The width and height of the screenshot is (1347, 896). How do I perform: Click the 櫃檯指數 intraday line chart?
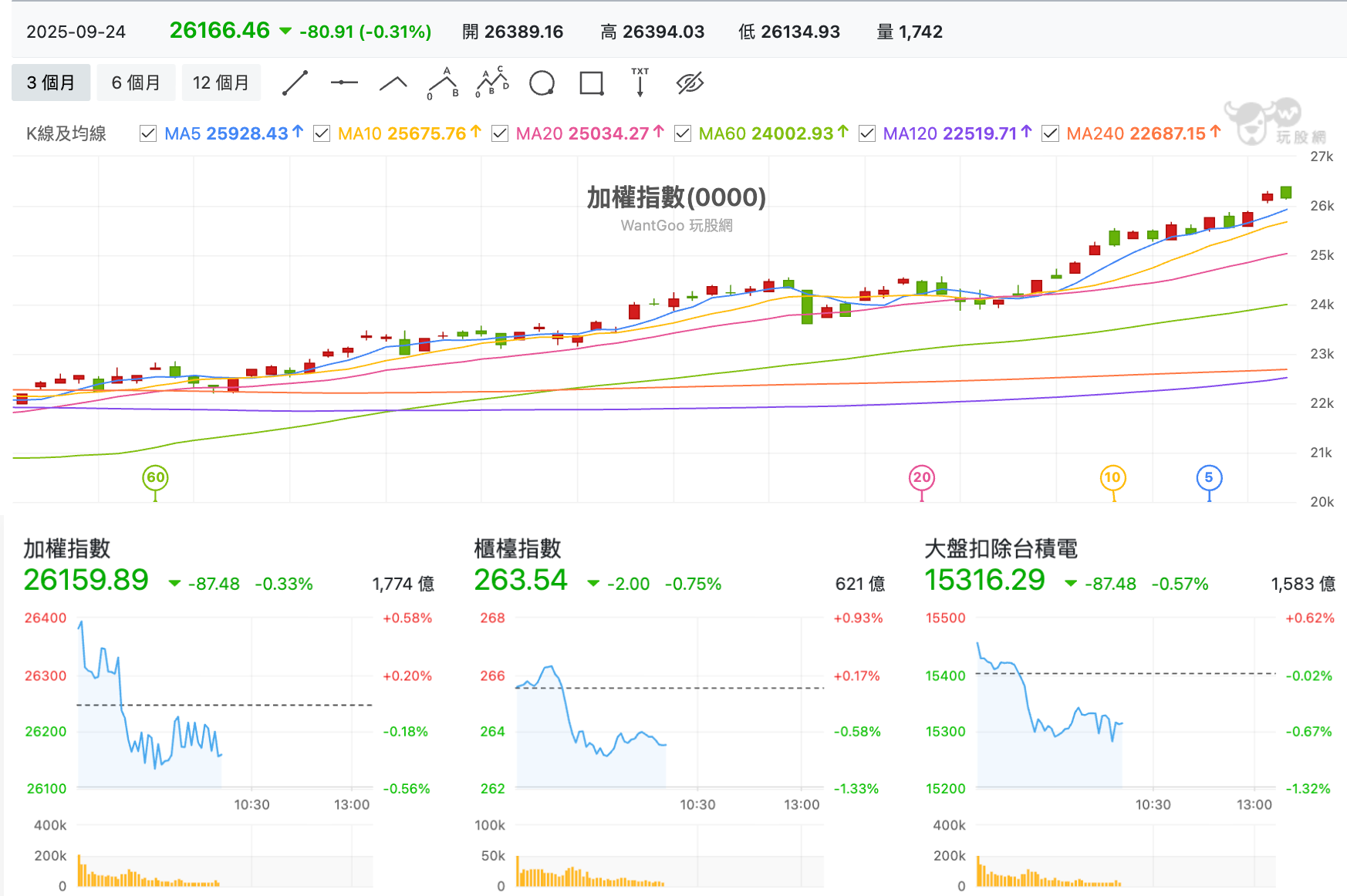pyautogui.click(x=670, y=702)
